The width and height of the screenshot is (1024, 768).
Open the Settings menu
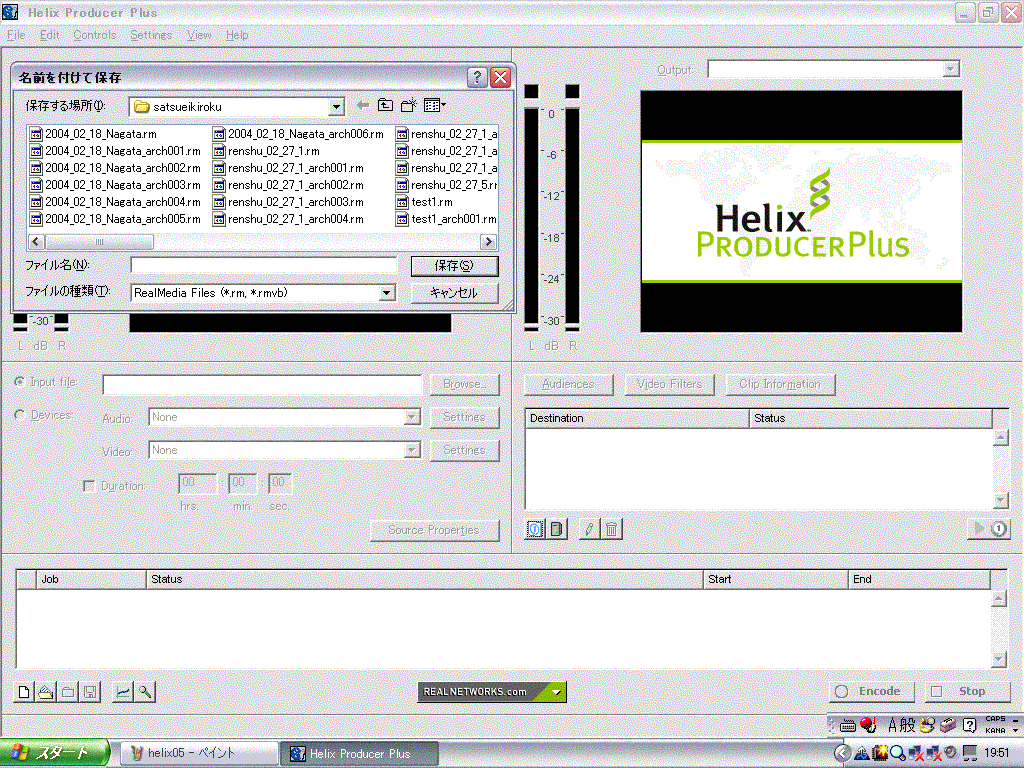click(x=151, y=35)
